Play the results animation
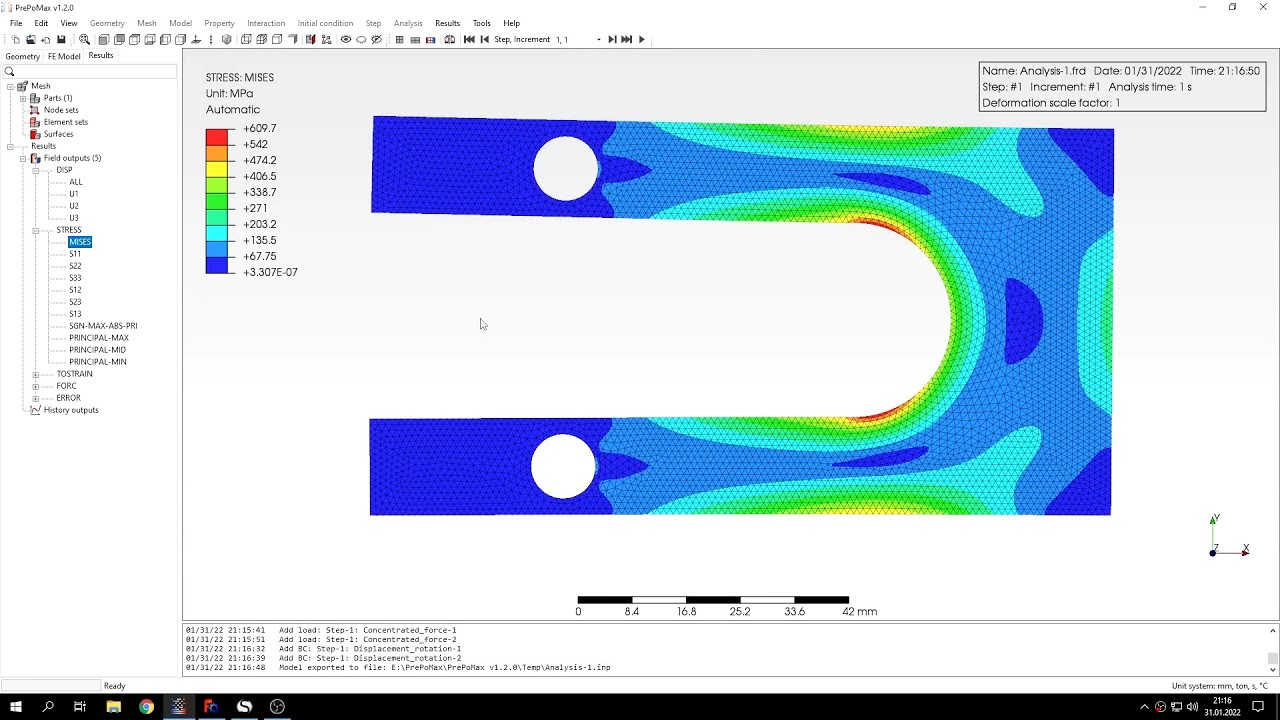1280x720 pixels. pos(642,40)
